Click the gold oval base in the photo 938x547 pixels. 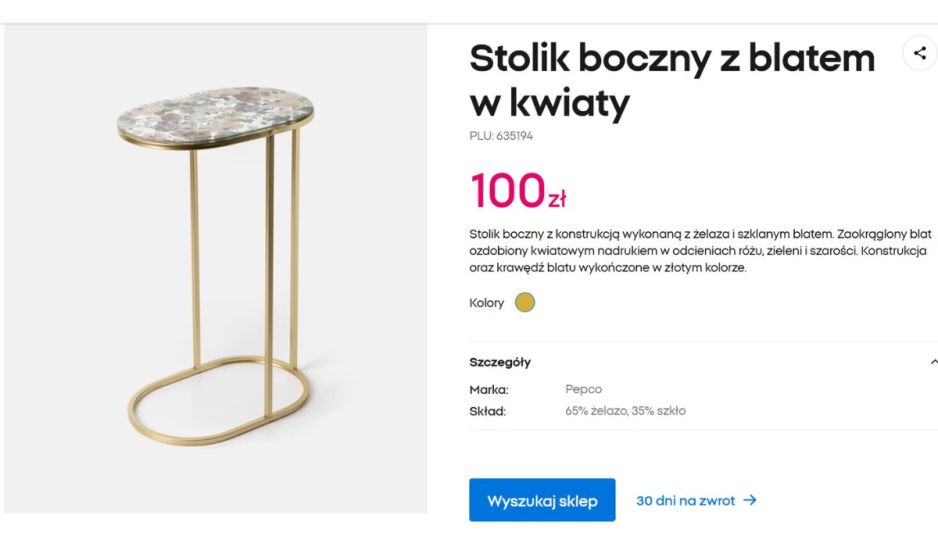tap(219, 401)
